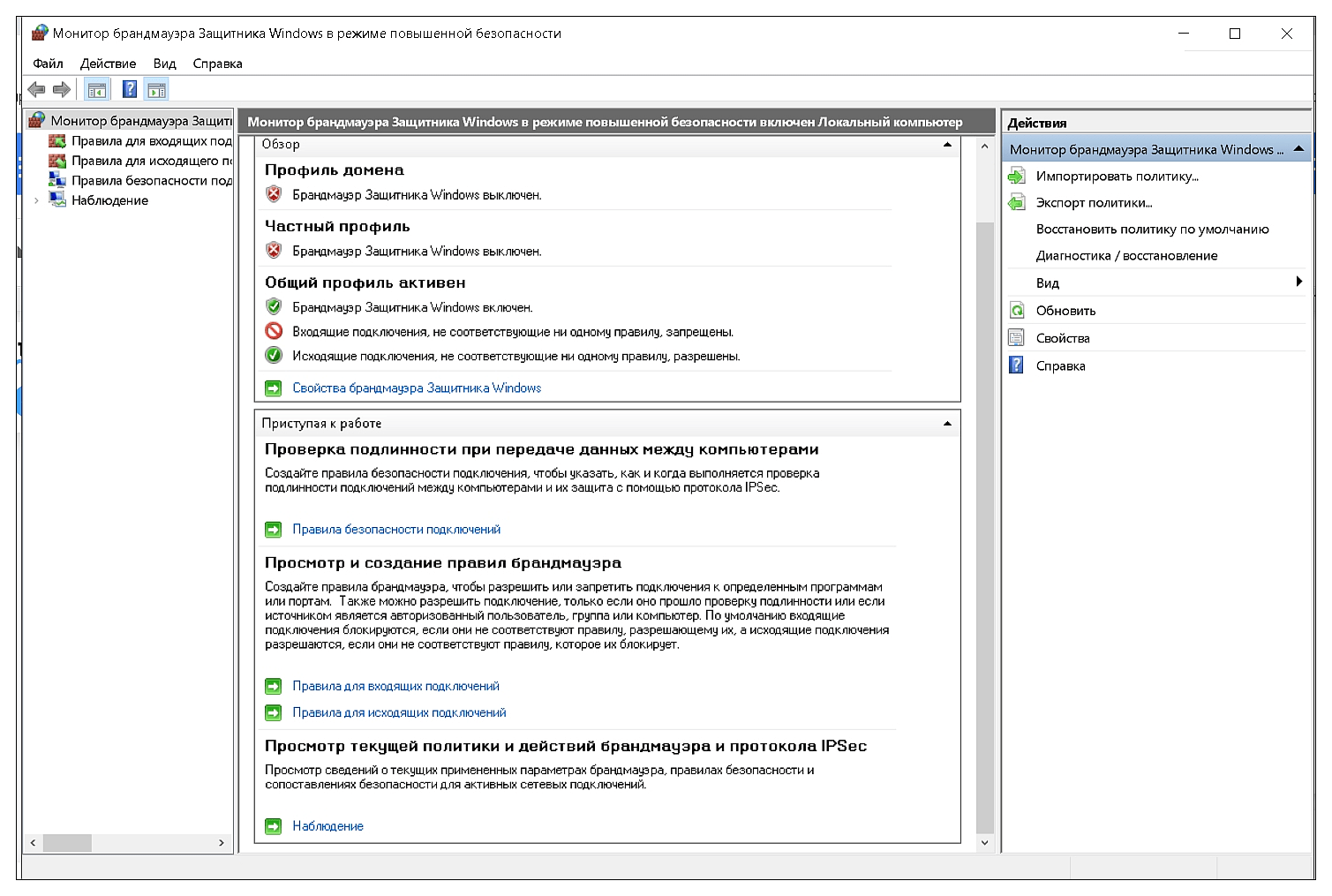1332x896 pixels.
Task: Click the Импортировать политику icon
Action: (x=1017, y=177)
